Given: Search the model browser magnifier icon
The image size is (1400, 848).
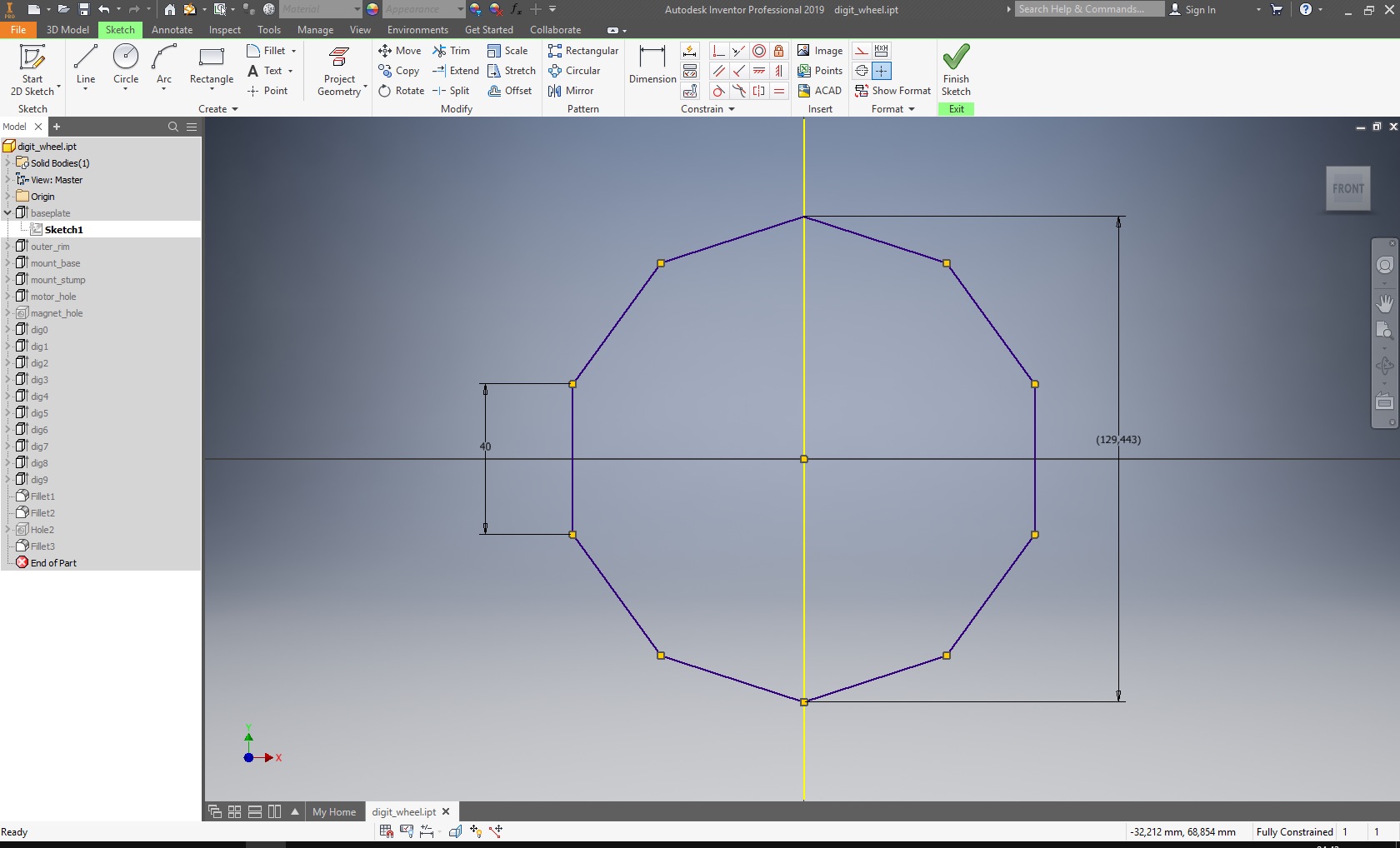Looking at the screenshot, I should [x=173, y=127].
